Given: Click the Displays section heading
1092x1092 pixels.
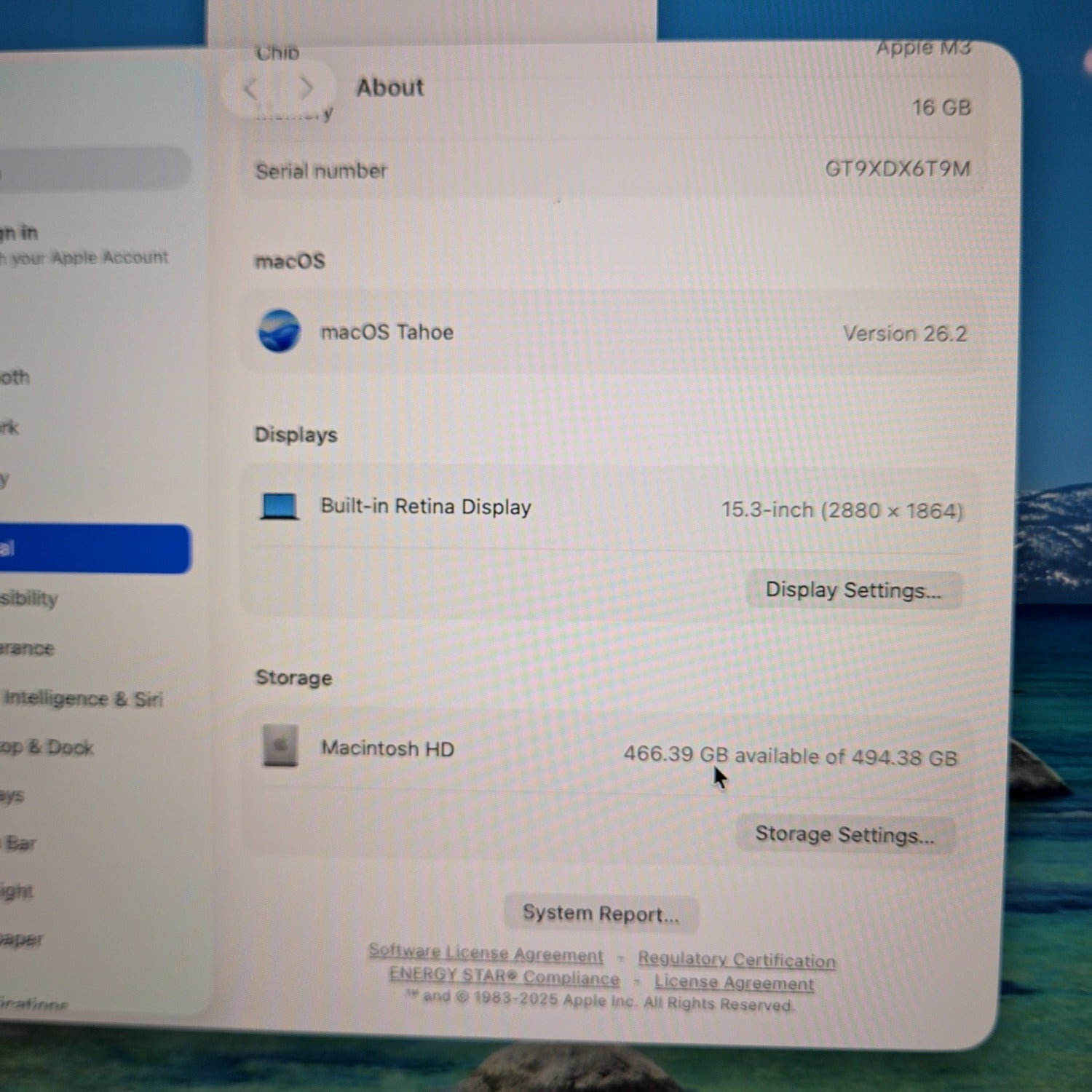Looking at the screenshot, I should point(296,435).
